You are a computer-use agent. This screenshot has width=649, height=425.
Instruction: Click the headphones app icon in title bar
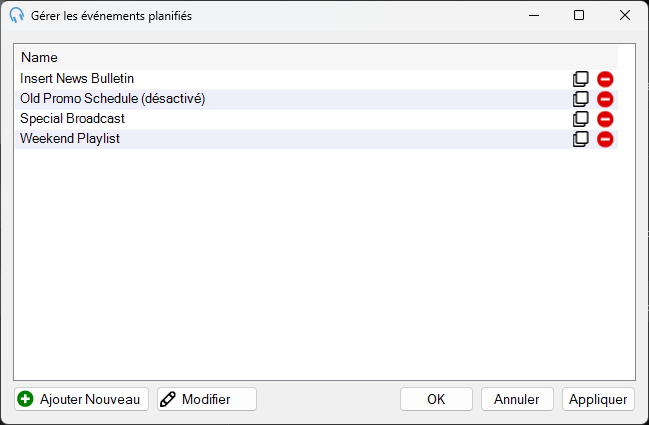[x=17, y=15]
